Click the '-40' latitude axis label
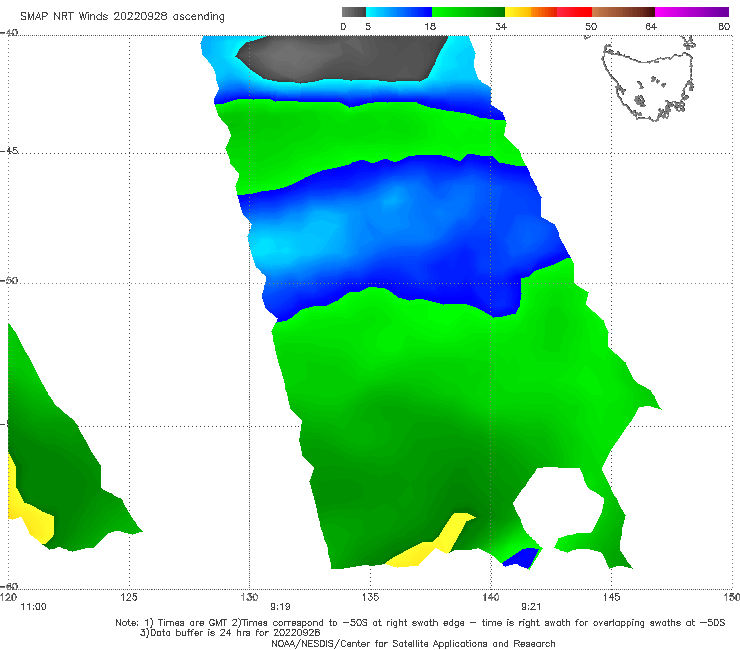Image resolution: width=740 pixels, height=650 pixels. point(9,33)
